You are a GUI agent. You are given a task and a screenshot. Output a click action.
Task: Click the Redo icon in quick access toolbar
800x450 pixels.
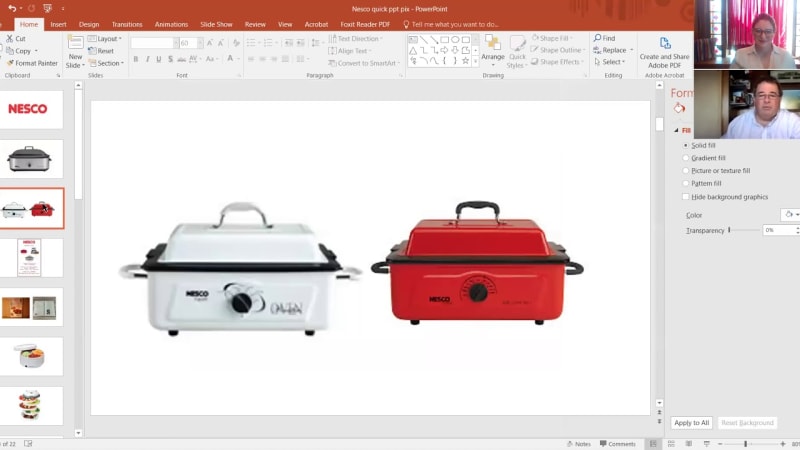(x=31, y=8)
